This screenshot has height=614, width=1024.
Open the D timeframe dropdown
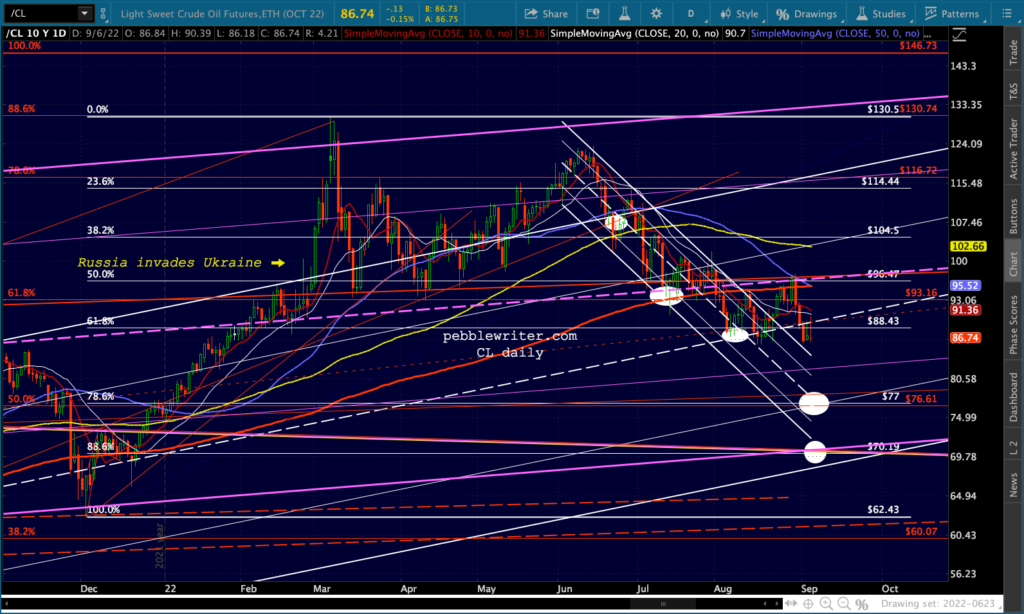tap(690, 14)
